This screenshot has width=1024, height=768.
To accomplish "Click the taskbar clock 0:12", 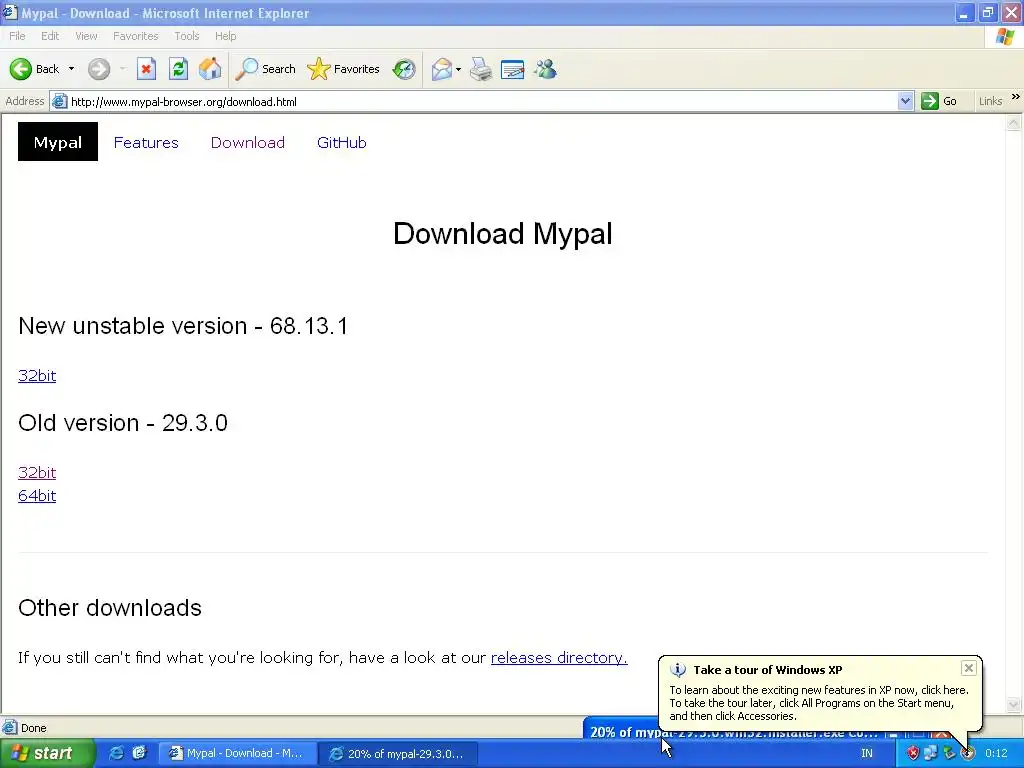I will (x=997, y=754).
